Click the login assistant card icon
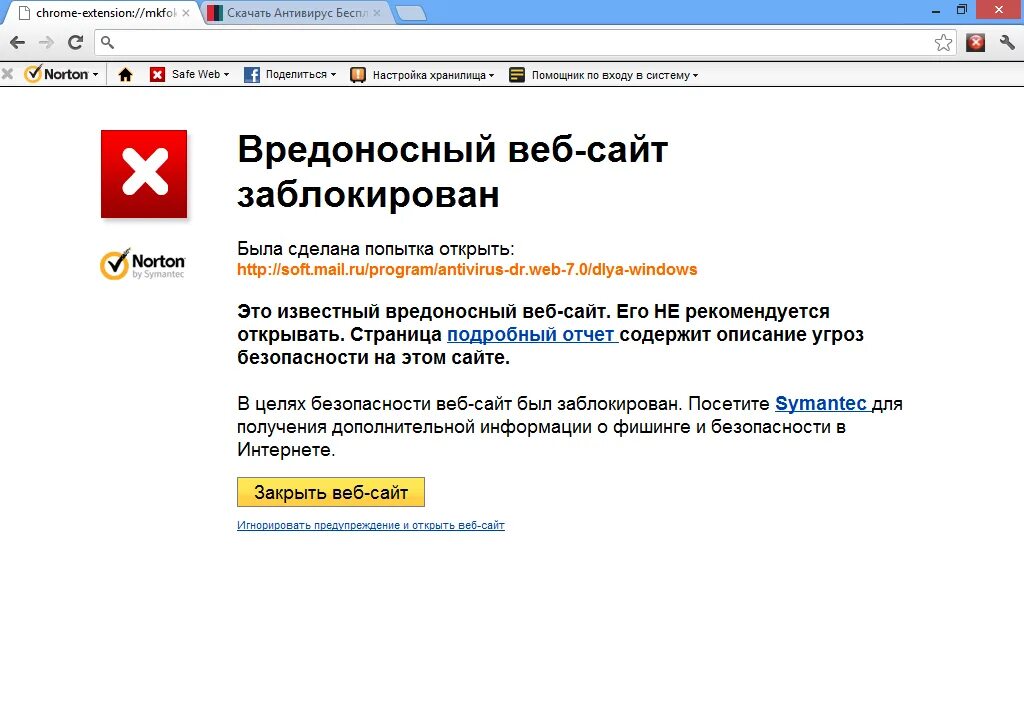The image size is (1024, 728). 517,75
